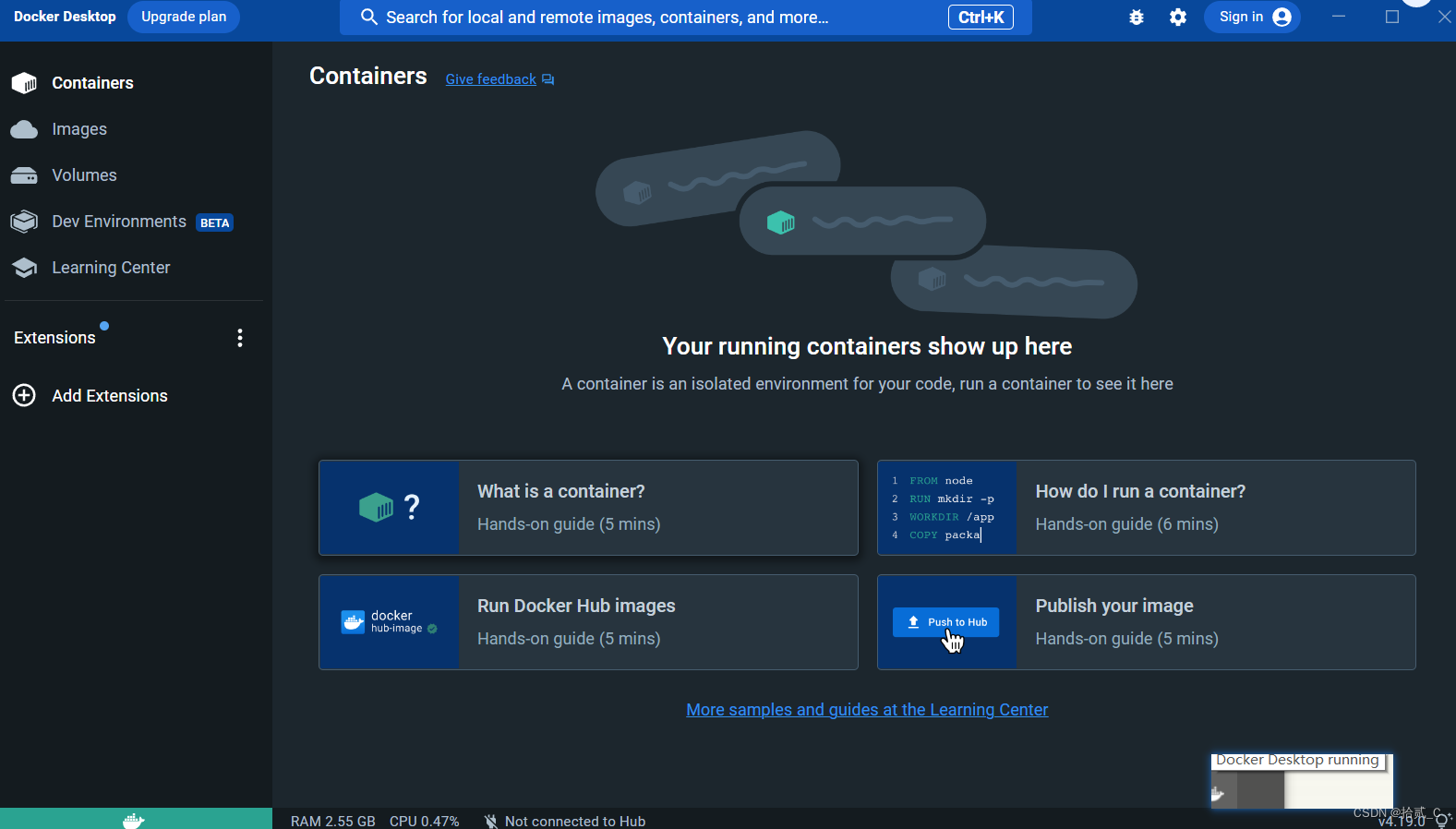Image resolution: width=1456 pixels, height=829 pixels.
Task: Click the search magnifier icon
Action: click(x=368, y=17)
